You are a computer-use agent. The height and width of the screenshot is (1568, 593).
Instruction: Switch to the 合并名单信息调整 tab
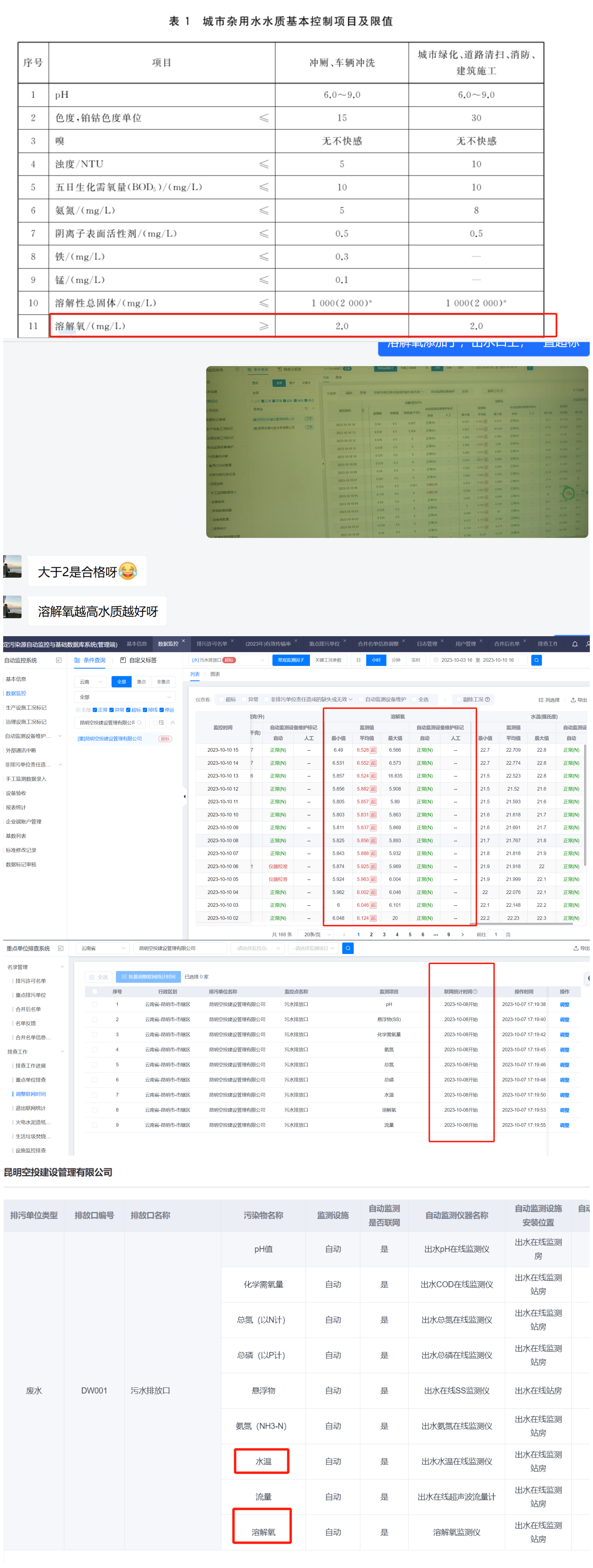click(x=378, y=643)
